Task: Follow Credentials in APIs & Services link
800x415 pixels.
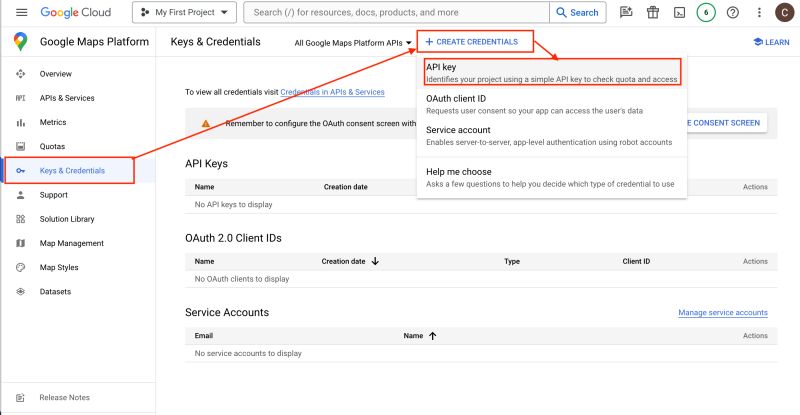Action: click(333, 92)
